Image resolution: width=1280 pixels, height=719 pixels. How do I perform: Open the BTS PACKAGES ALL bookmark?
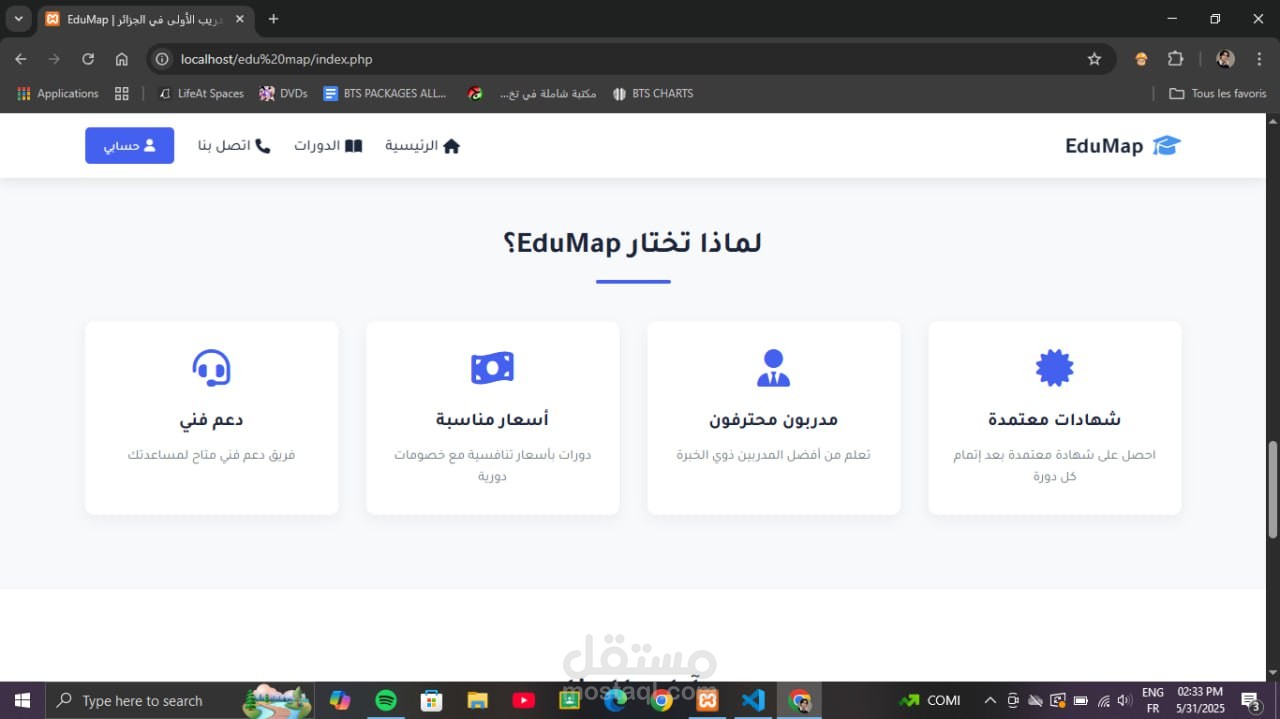385,93
